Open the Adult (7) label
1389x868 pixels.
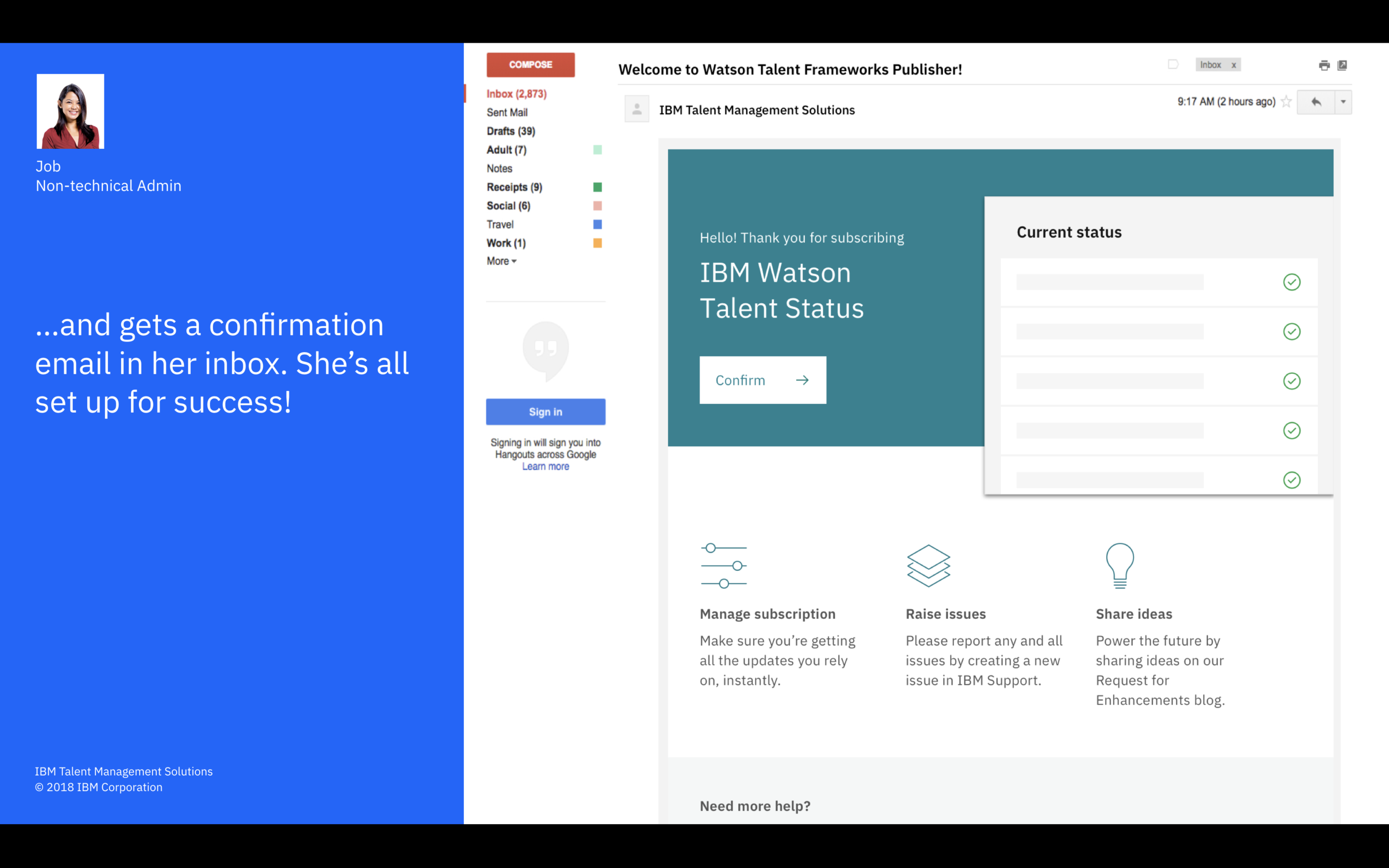507,150
